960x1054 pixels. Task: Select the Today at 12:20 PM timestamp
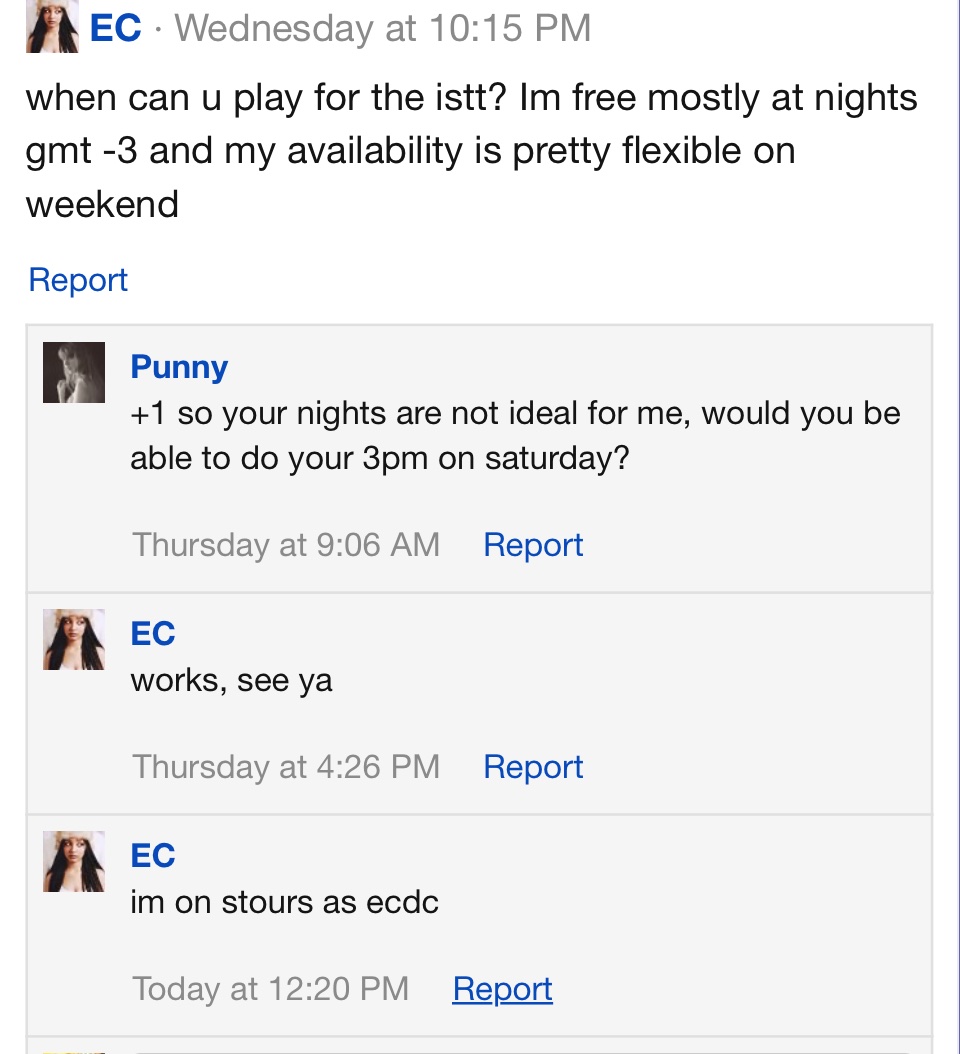coord(270,988)
